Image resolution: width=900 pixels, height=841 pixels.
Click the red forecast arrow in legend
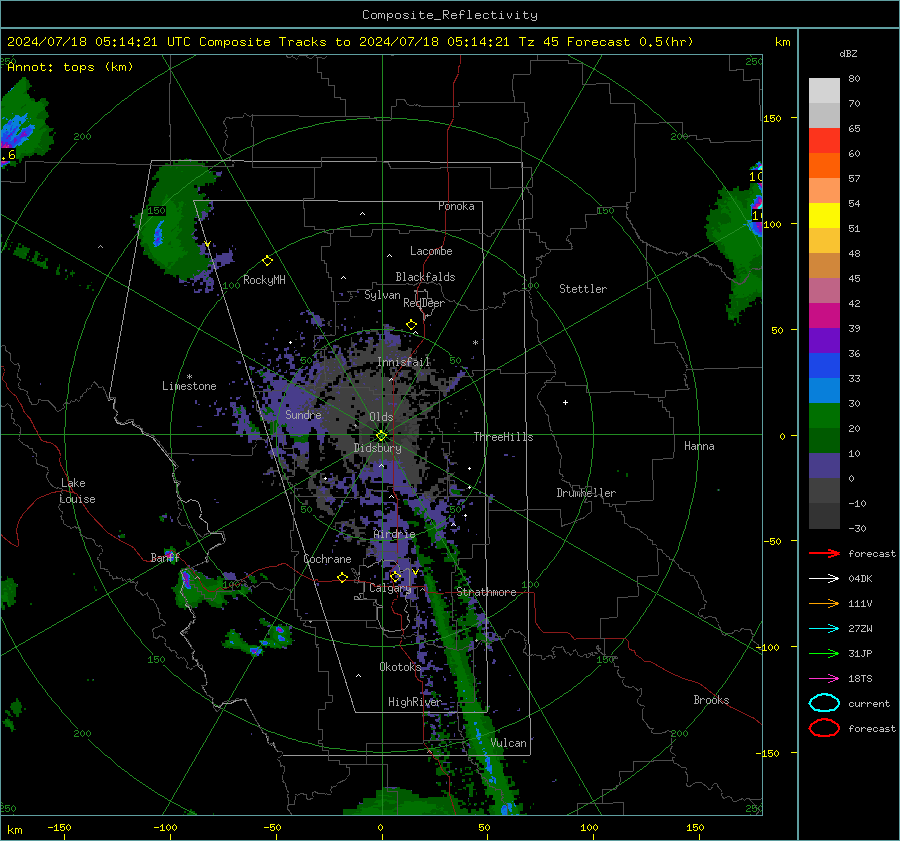[824, 553]
